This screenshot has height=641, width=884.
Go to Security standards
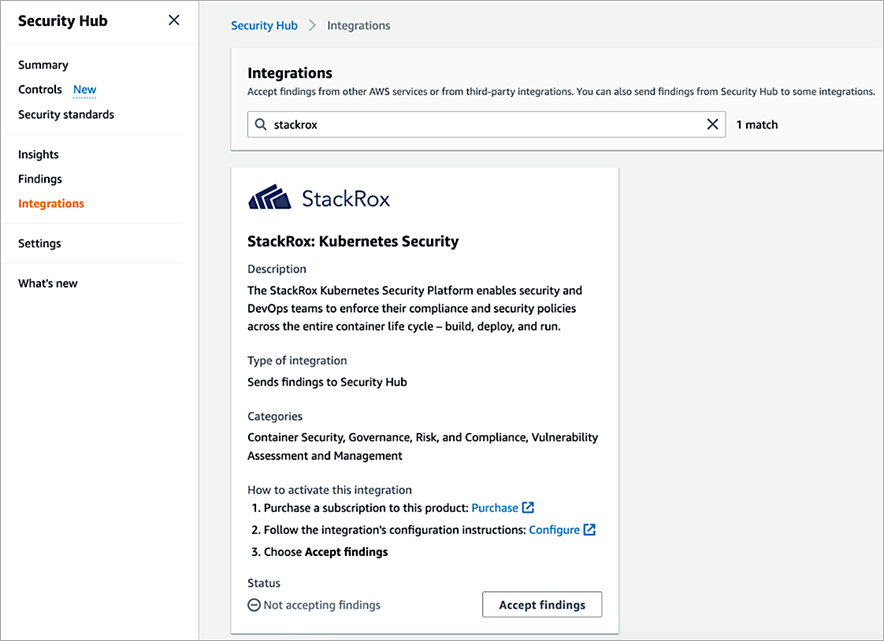tap(66, 114)
